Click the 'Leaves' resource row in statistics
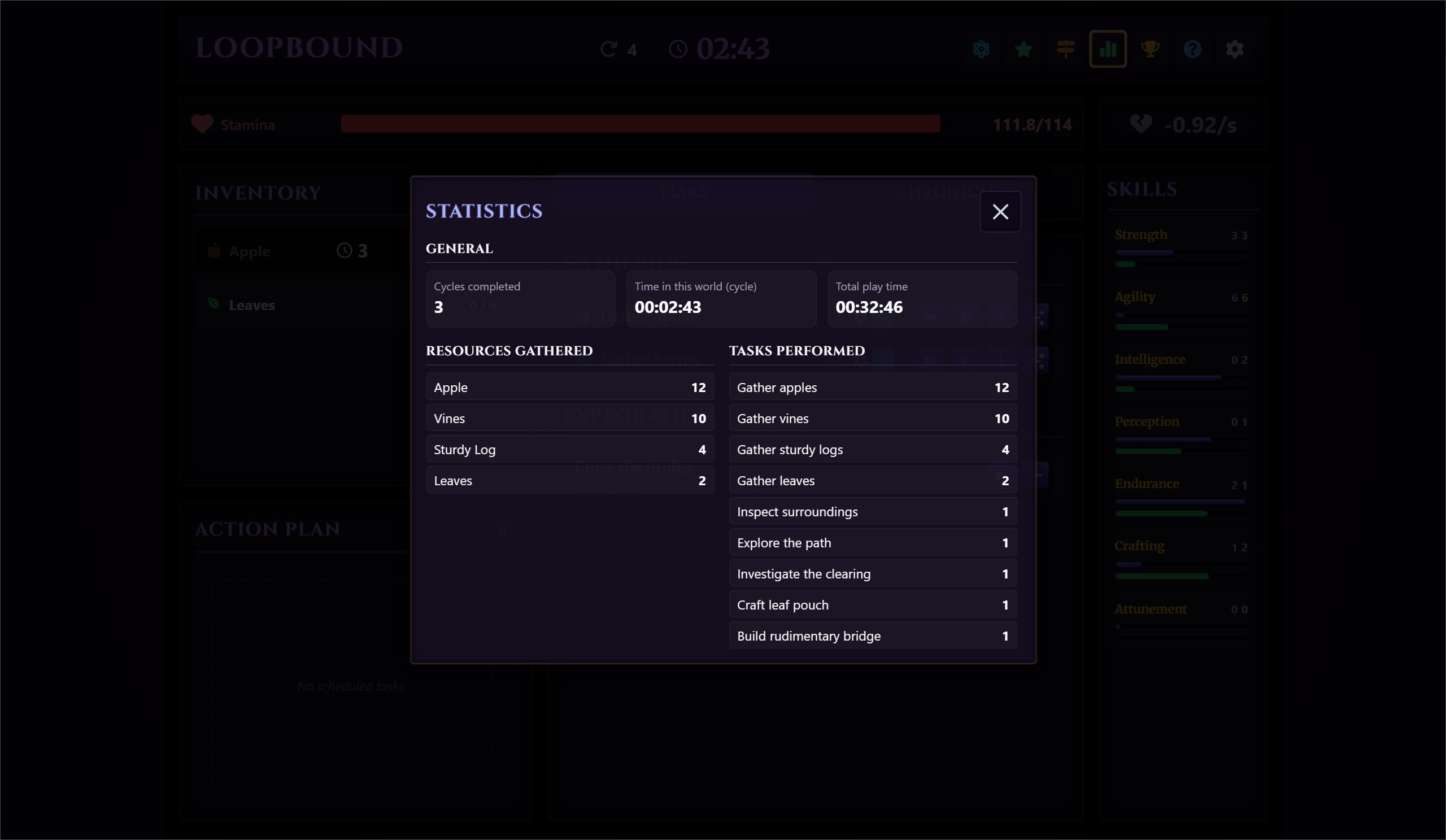This screenshot has height=840, width=1446. click(x=570, y=480)
